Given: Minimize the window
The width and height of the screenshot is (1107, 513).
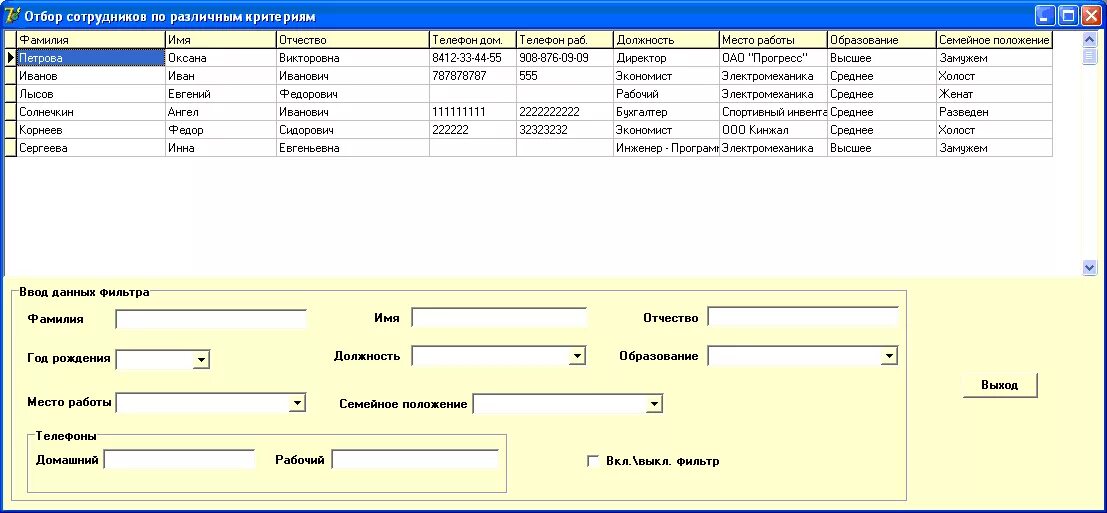Looking at the screenshot, I should click(x=1045, y=16).
